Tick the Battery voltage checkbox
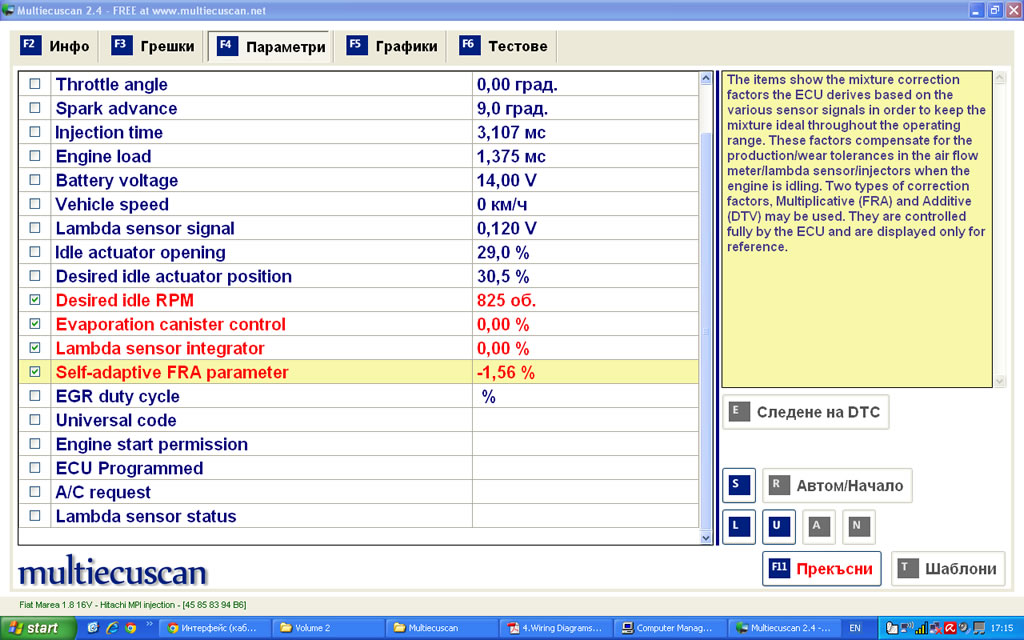The image size is (1024, 640). pyautogui.click(x=36, y=181)
